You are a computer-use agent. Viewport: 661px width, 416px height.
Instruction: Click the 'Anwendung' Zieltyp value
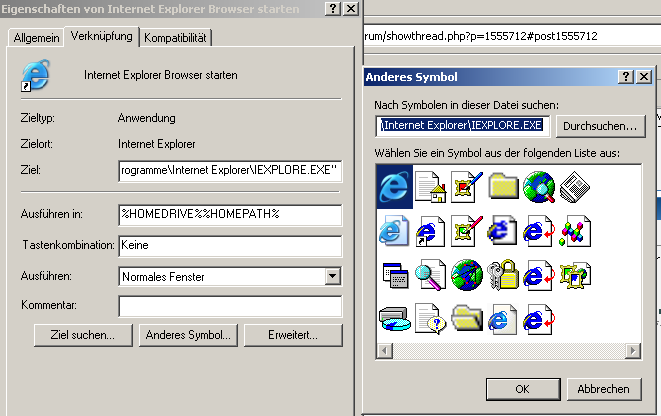[147, 118]
